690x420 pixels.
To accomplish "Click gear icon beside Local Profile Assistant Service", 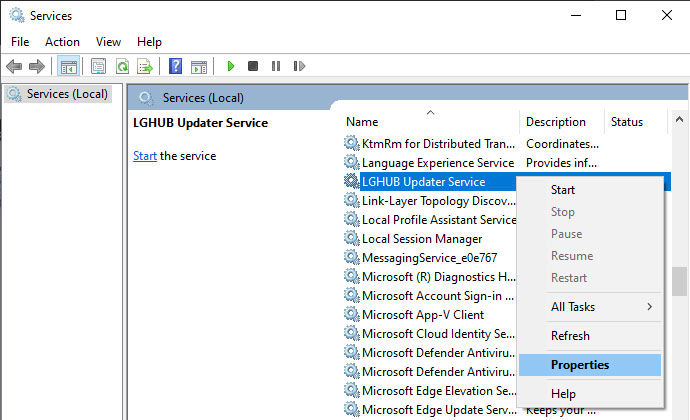I will [x=352, y=219].
